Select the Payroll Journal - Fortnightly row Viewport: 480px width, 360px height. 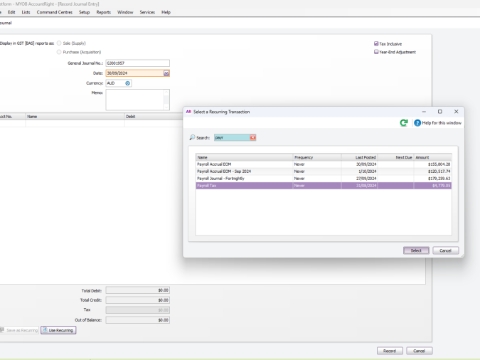[x=323, y=178]
